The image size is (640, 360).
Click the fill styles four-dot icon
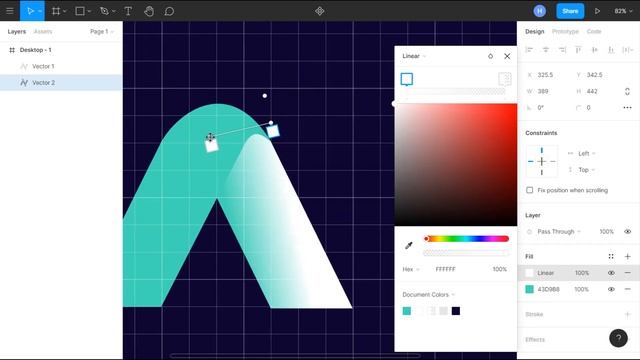611,256
